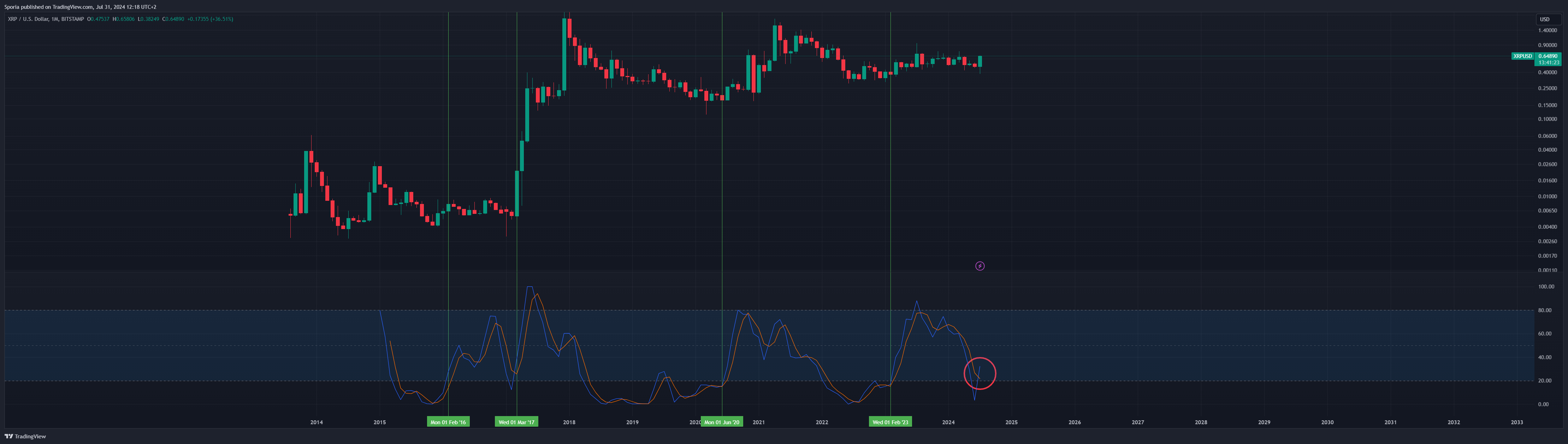Select the 'Mon 01 Feb '16' date label
The image size is (1568, 444).
click(448, 422)
